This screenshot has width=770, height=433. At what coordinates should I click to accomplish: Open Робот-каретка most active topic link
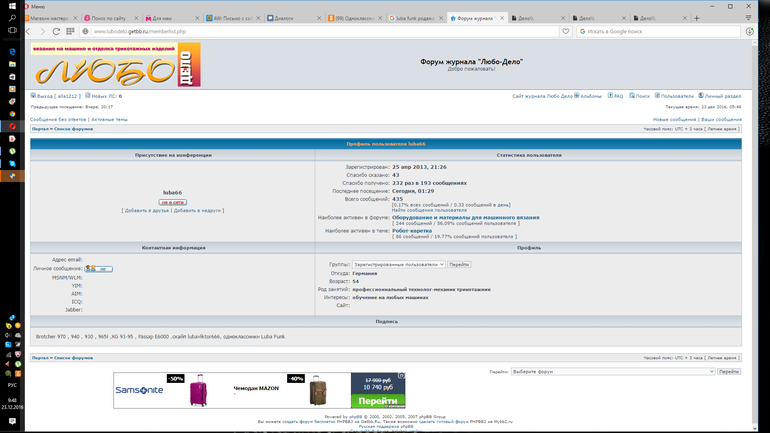pos(412,230)
